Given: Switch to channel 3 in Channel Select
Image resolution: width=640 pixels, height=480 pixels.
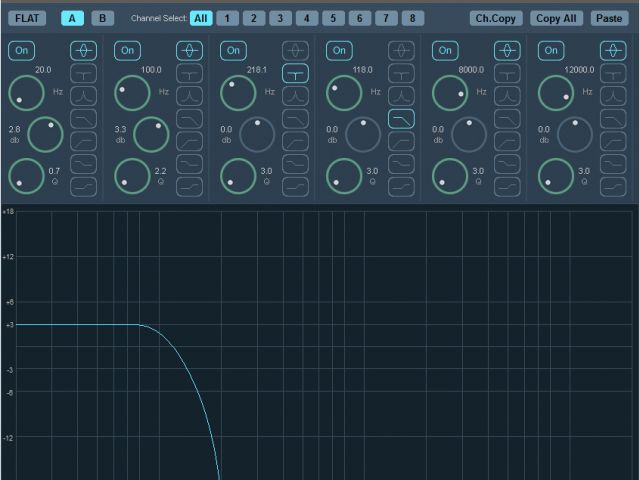Looking at the screenshot, I should pos(280,18).
